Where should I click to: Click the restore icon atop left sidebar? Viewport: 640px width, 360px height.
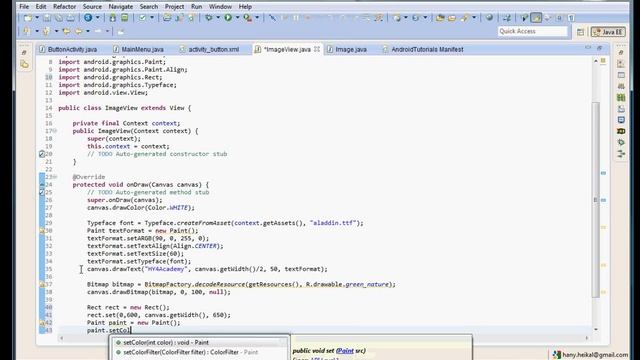pyautogui.click(x=24, y=52)
